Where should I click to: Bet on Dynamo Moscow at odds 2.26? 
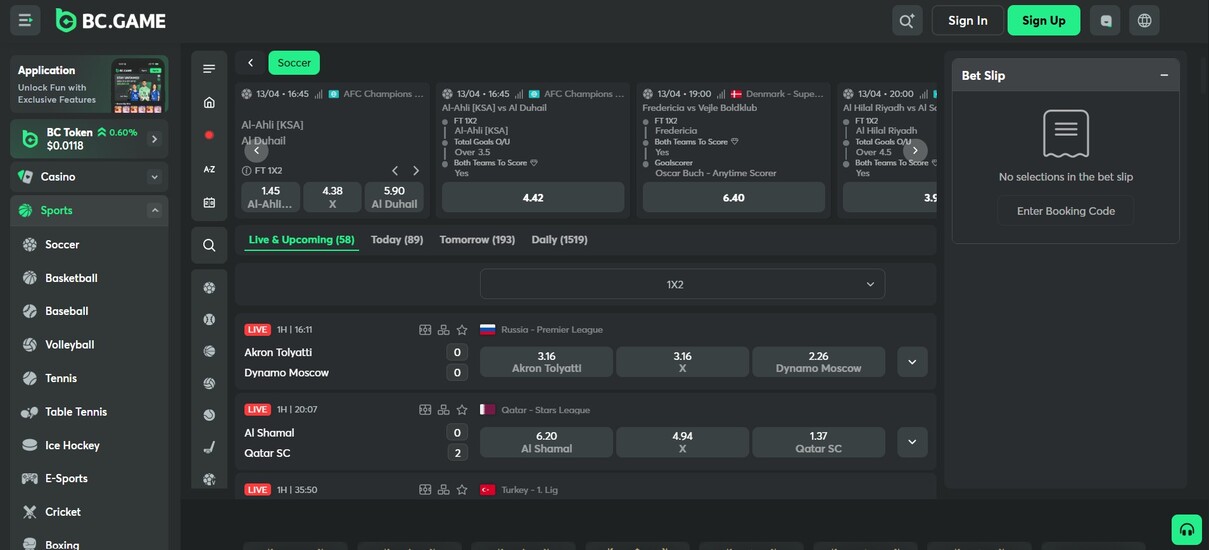(818, 362)
